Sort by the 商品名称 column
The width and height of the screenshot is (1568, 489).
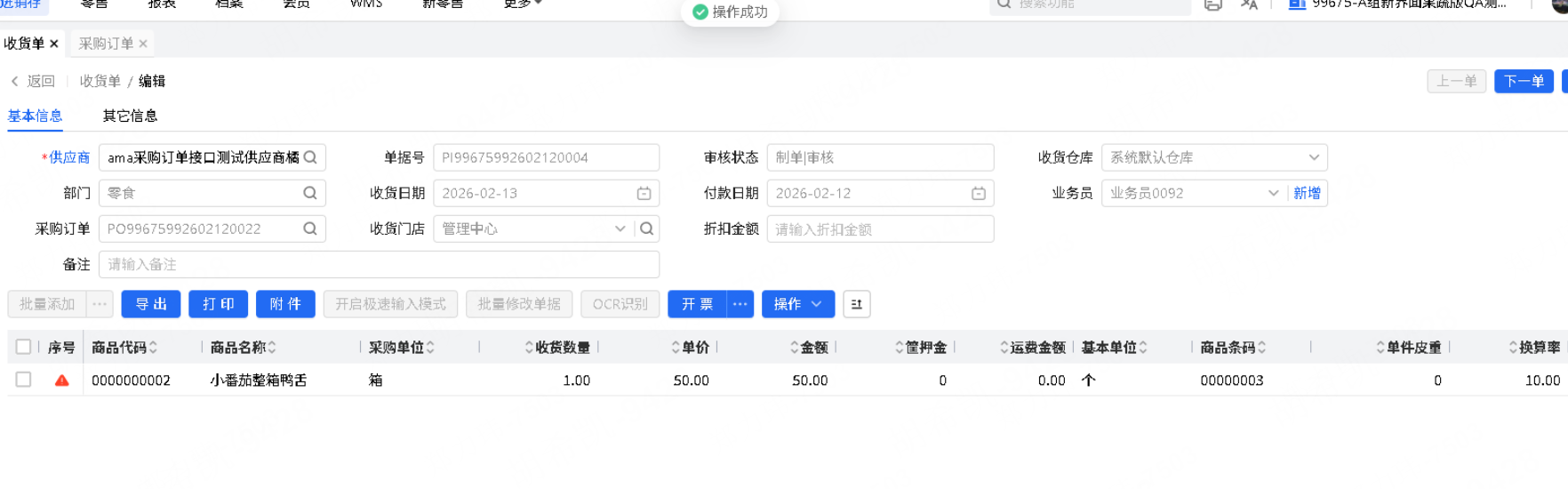(x=272, y=348)
